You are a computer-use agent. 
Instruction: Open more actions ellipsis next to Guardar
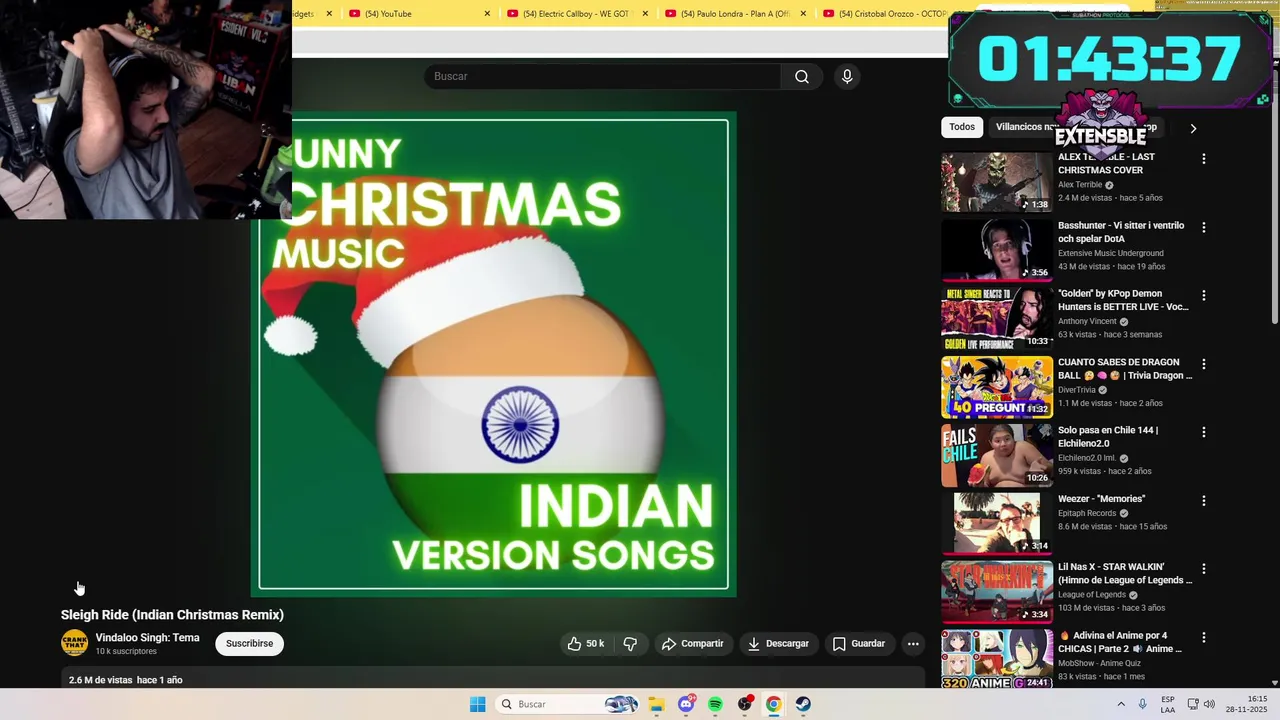913,644
